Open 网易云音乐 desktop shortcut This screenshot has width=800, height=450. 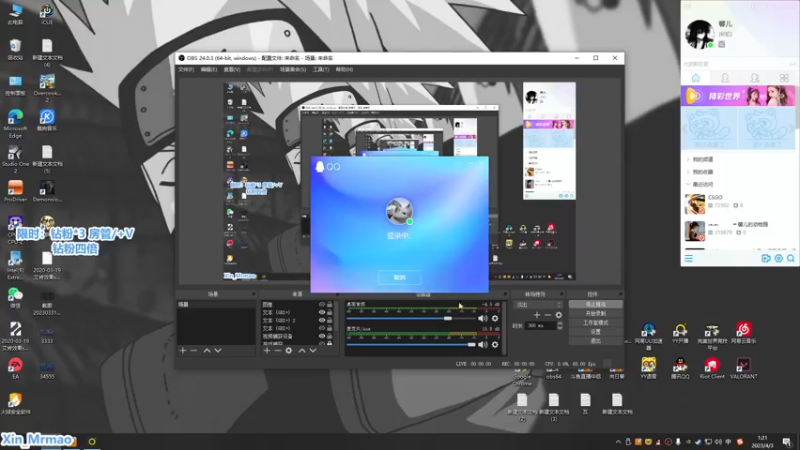[743, 332]
